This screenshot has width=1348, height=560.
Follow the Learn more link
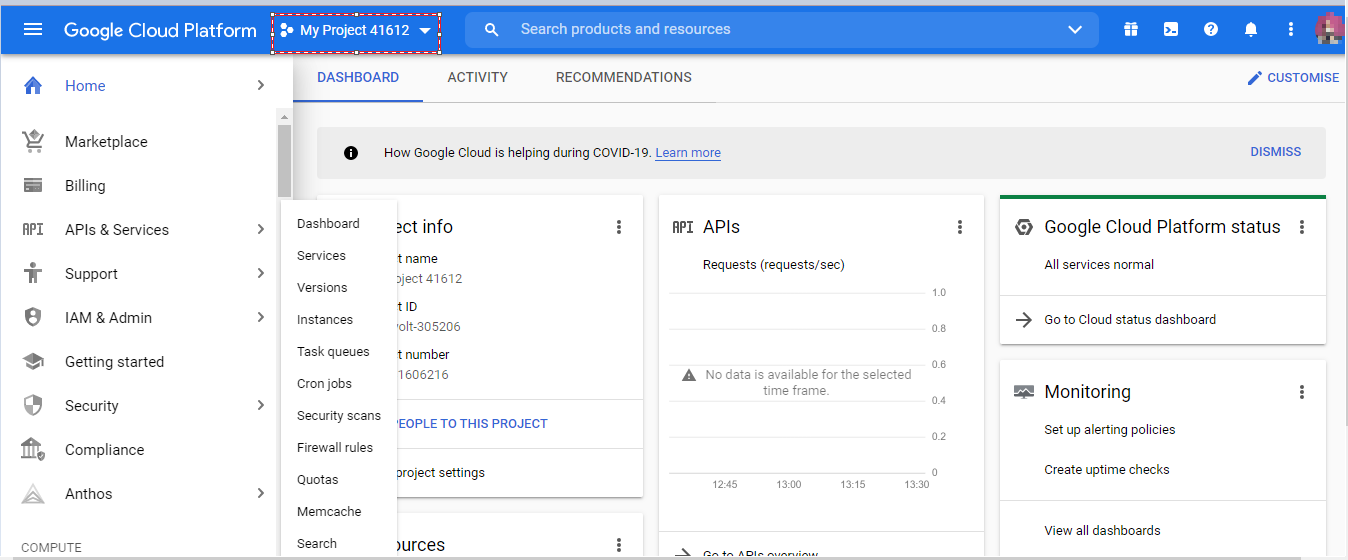click(x=688, y=153)
